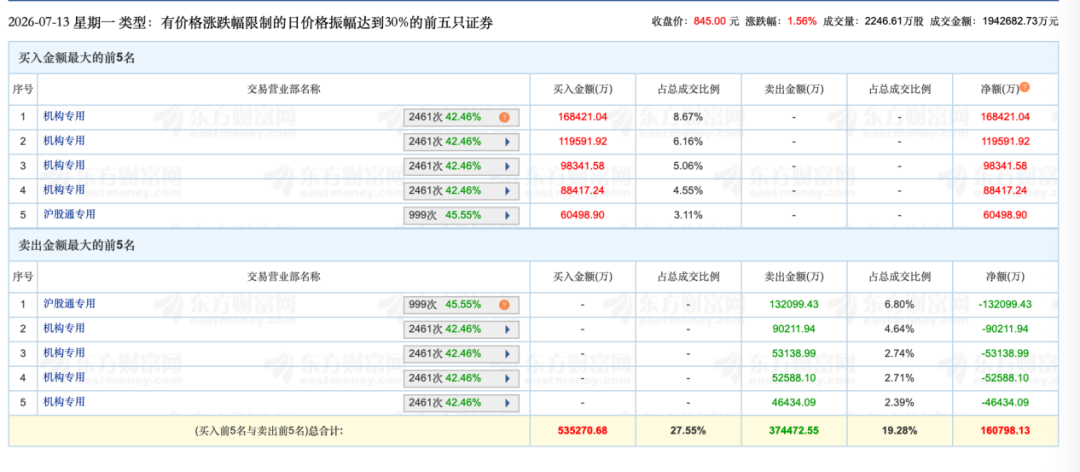Image resolution: width=1080 pixels, height=472 pixels.
Task: Click blue arrow in buyer 沪股通专用 row 60498.90
Action: point(508,215)
